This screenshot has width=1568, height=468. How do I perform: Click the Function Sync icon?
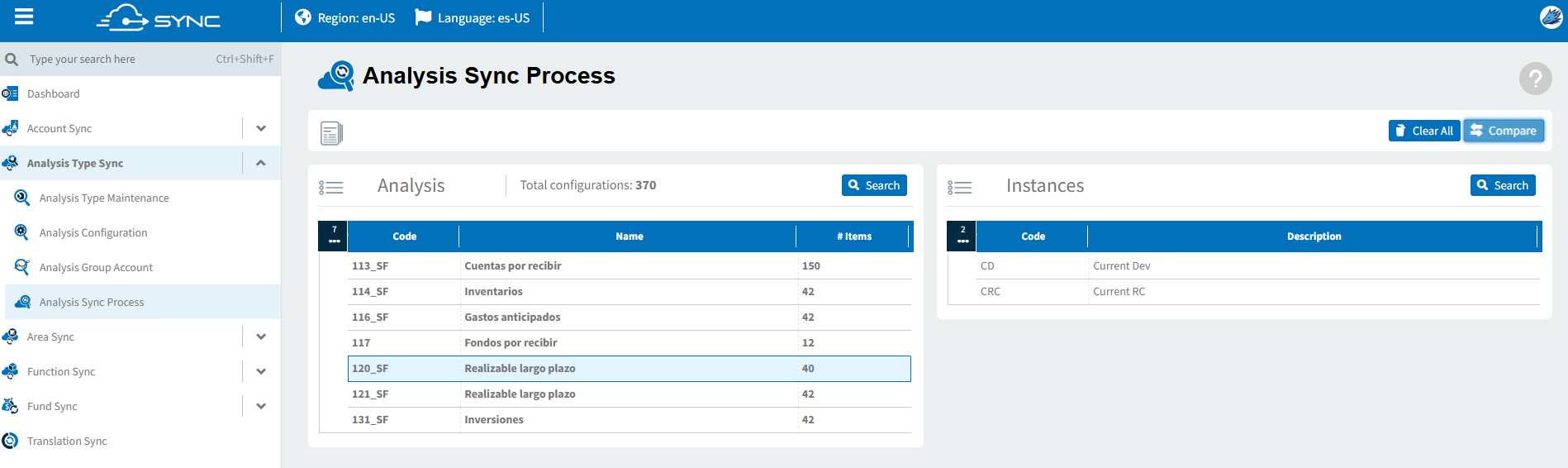(x=10, y=371)
